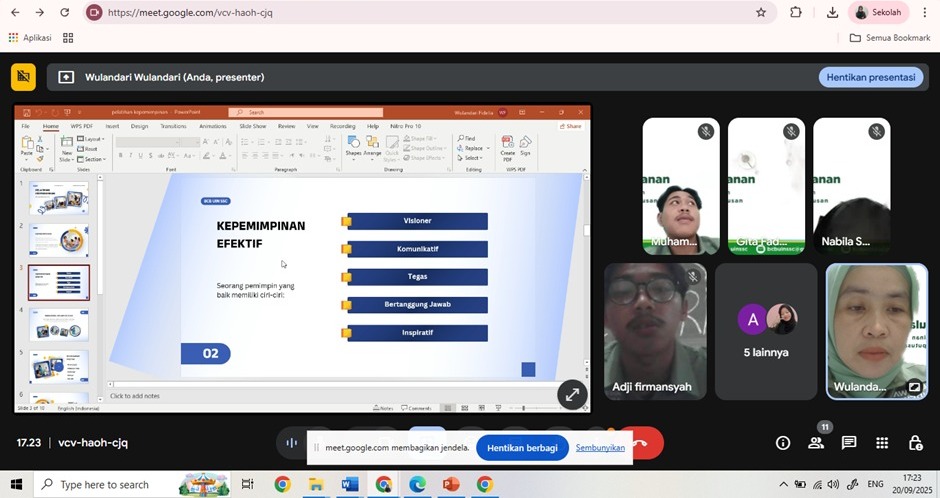The image size is (940, 498).
Task: Open PowerPoint from the Windows taskbar
Action: [450, 485]
